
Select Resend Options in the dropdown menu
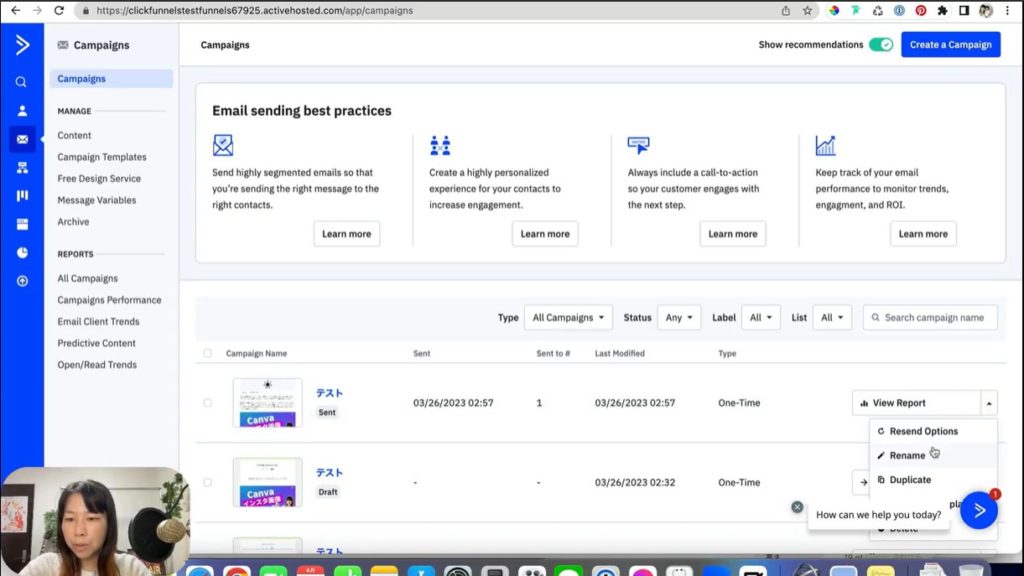(923, 431)
